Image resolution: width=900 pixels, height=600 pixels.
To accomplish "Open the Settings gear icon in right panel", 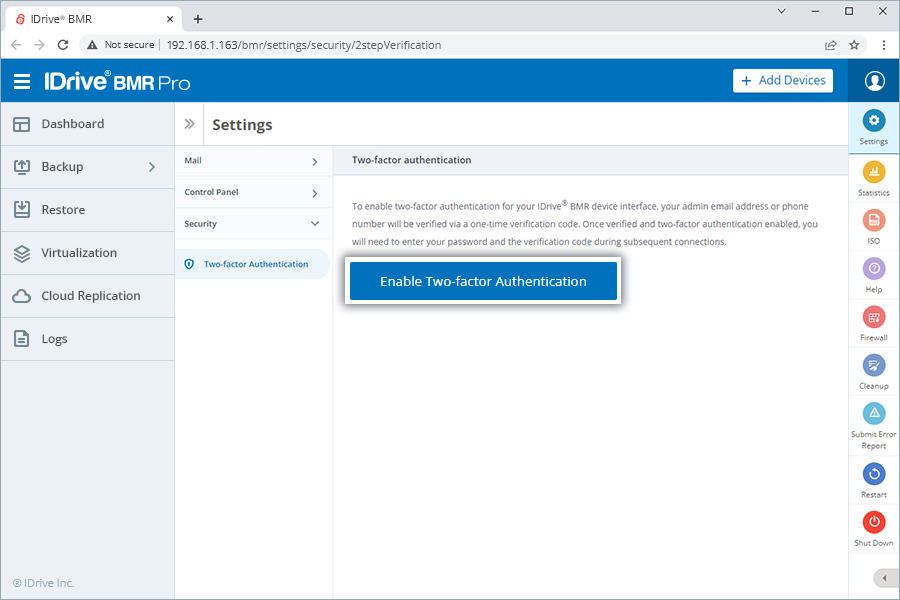I will [x=874, y=121].
